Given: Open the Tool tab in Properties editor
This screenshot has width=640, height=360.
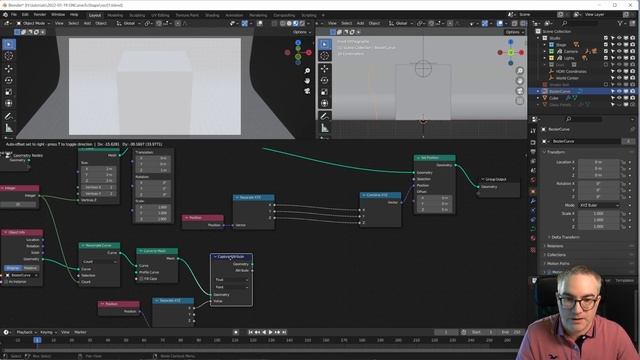Looking at the screenshot, I should [x=533, y=131].
